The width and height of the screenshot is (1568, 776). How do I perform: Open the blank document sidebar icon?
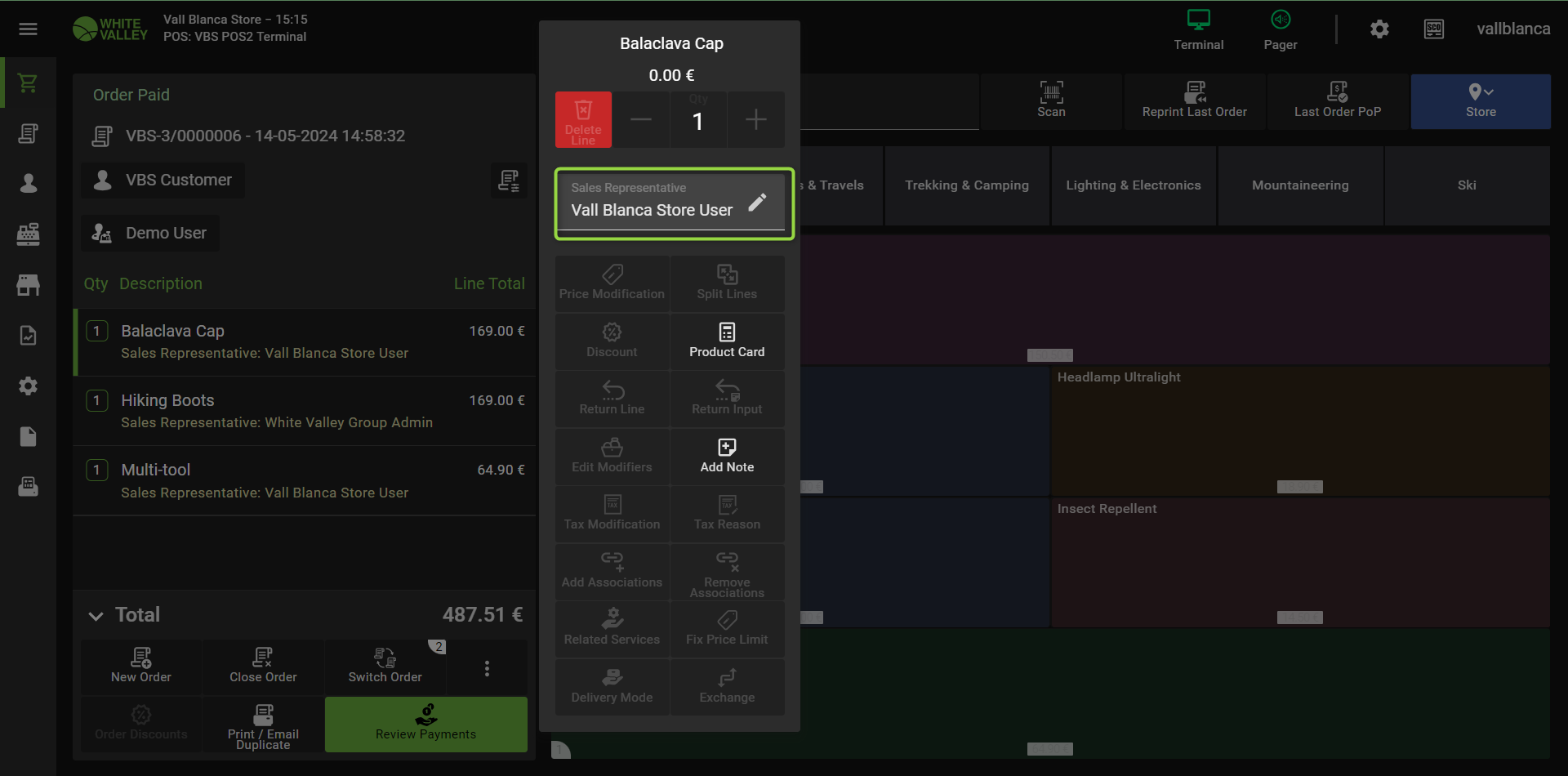click(x=28, y=436)
